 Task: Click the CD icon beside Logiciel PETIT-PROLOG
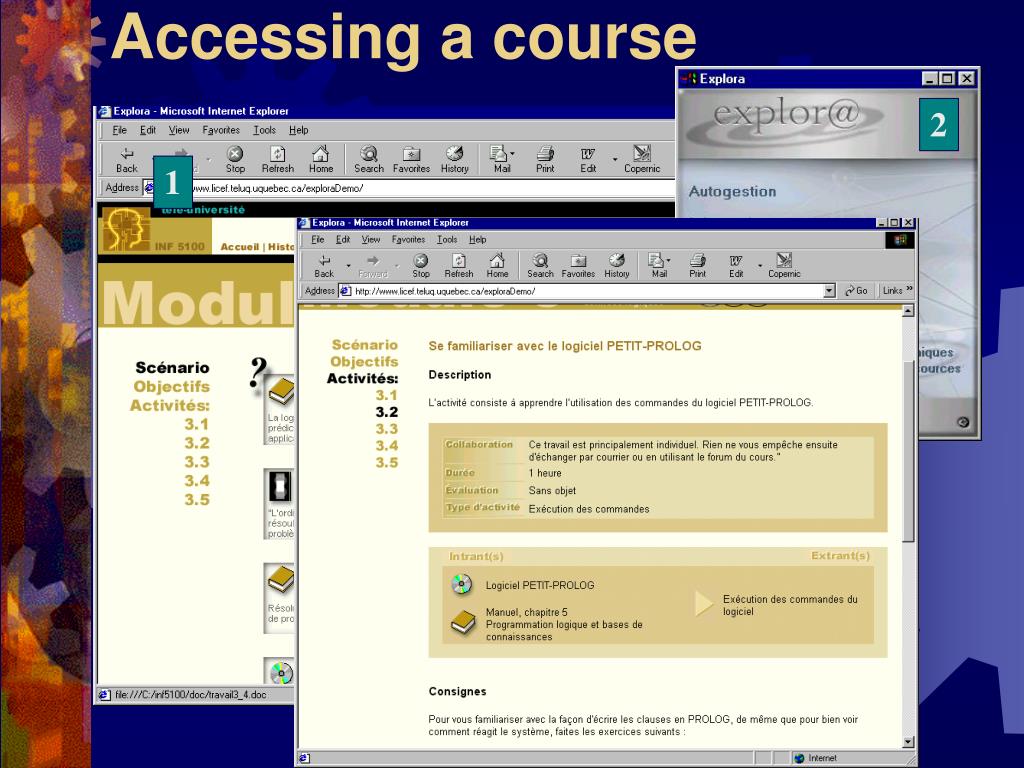coord(462,584)
